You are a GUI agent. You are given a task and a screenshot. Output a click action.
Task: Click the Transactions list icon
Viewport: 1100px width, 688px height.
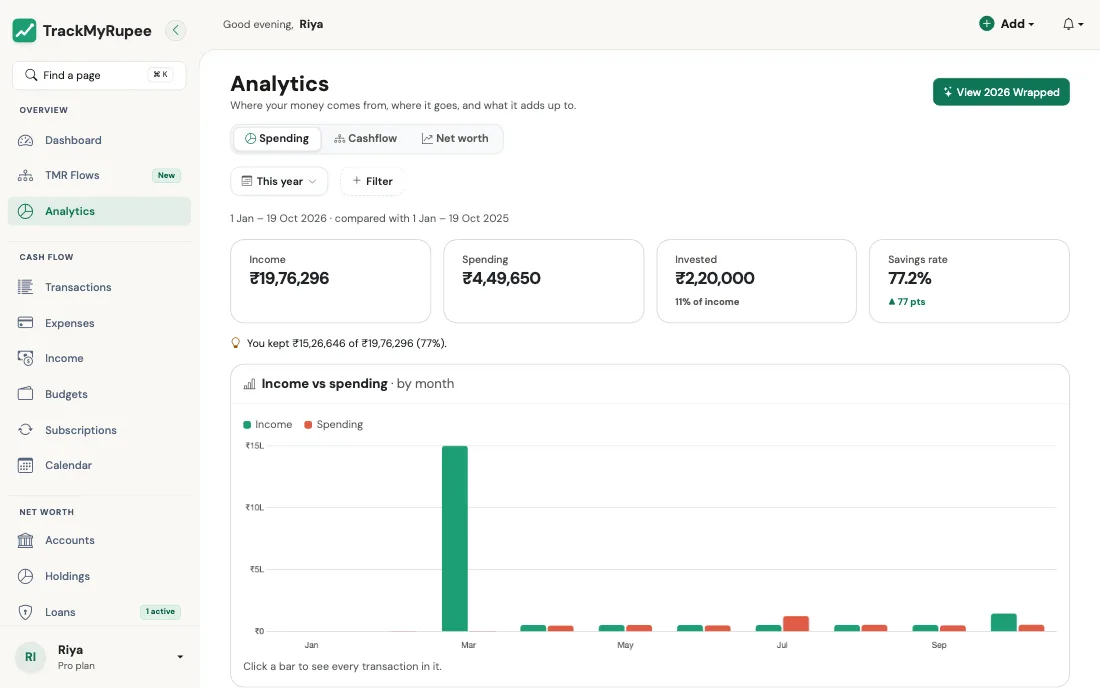click(25, 287)
